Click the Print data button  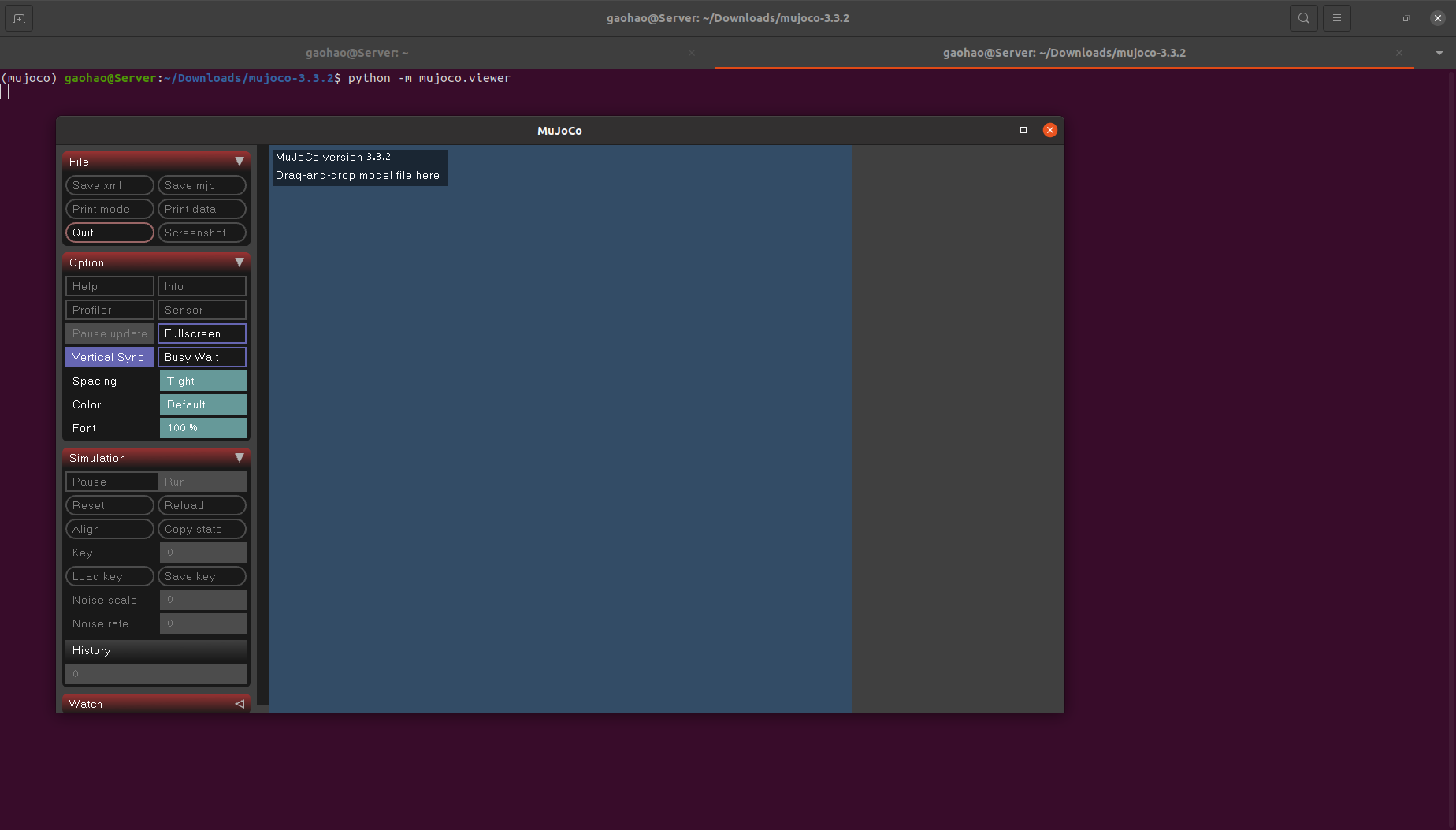(x=202, y=209)
